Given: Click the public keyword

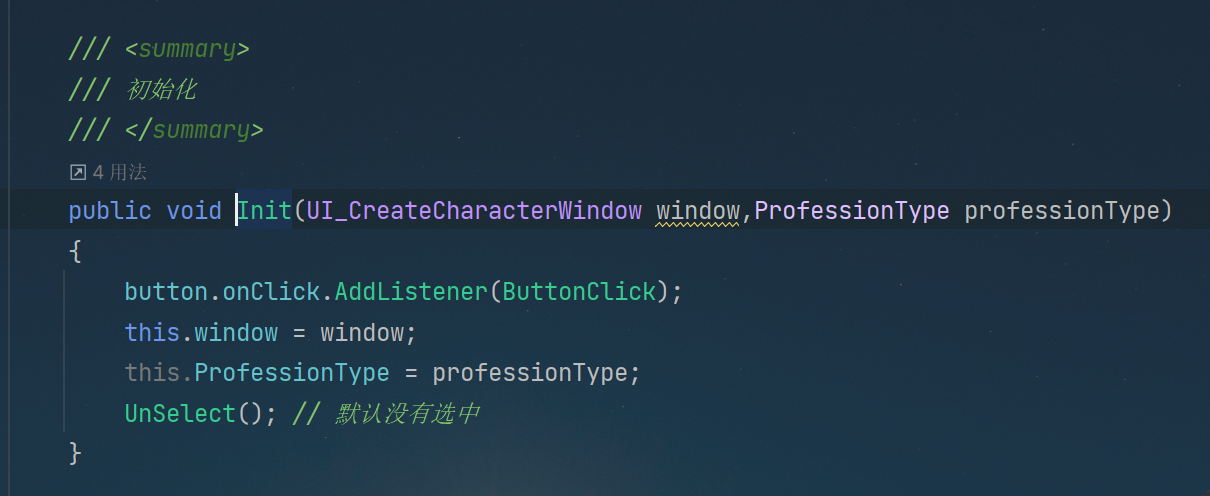Looking at the screenshot, I should 110,211.
